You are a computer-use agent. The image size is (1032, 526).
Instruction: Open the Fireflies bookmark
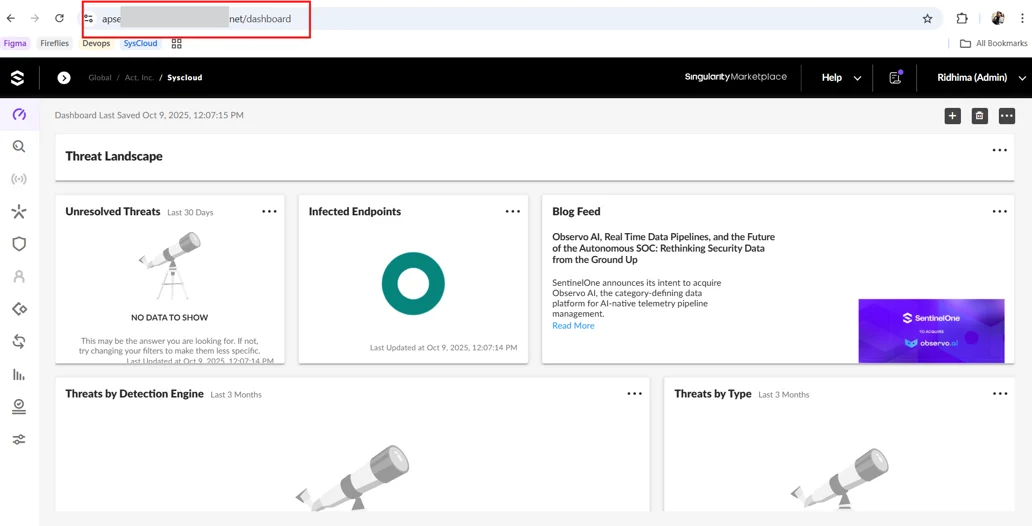coord(55,43)
